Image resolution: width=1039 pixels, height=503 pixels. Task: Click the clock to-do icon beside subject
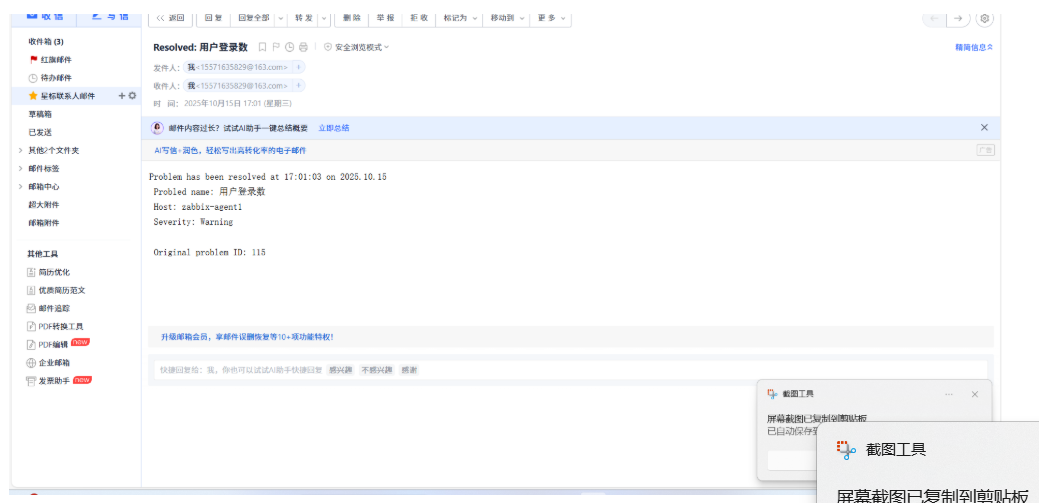290,47
